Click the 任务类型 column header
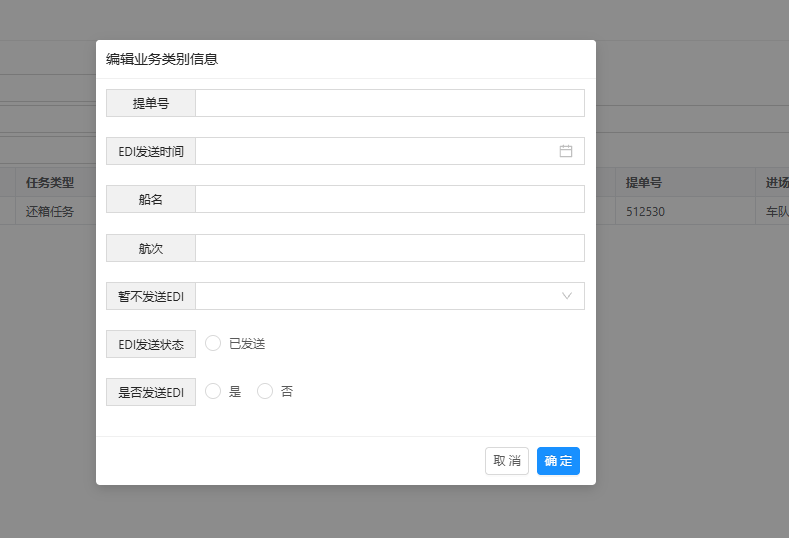789x538 pixels. click(x=50, y=183)
